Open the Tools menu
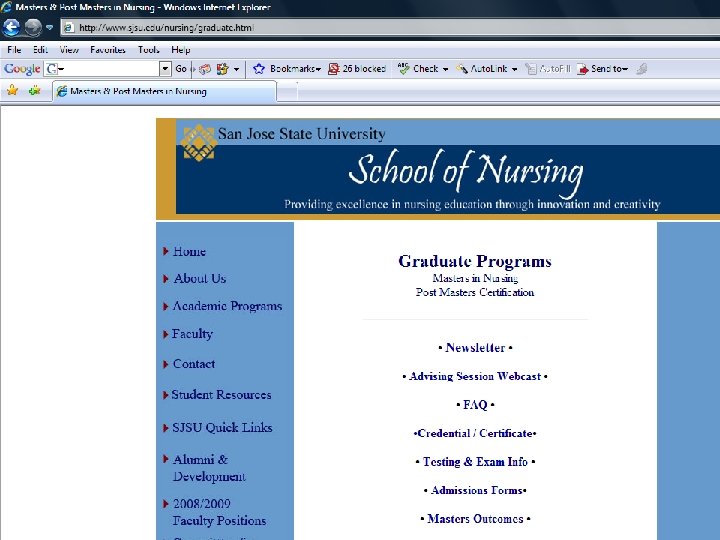Viewport: 720px width, 540px height. point(148,50)
